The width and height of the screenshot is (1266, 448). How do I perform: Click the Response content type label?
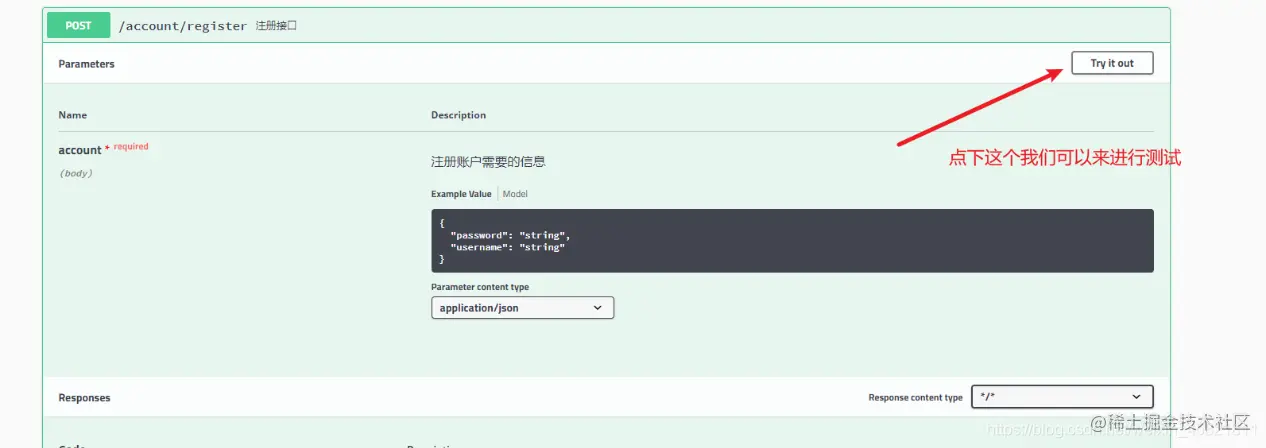click(915, 398)
